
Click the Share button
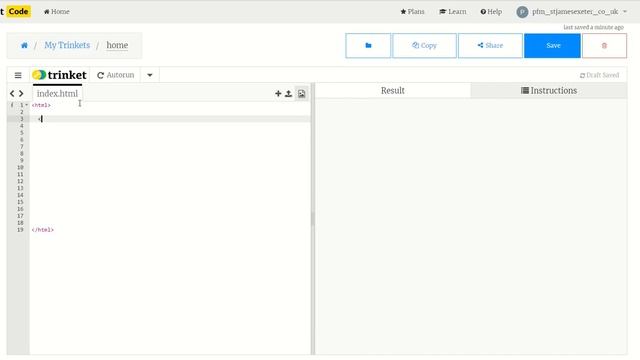pos(490,46)
